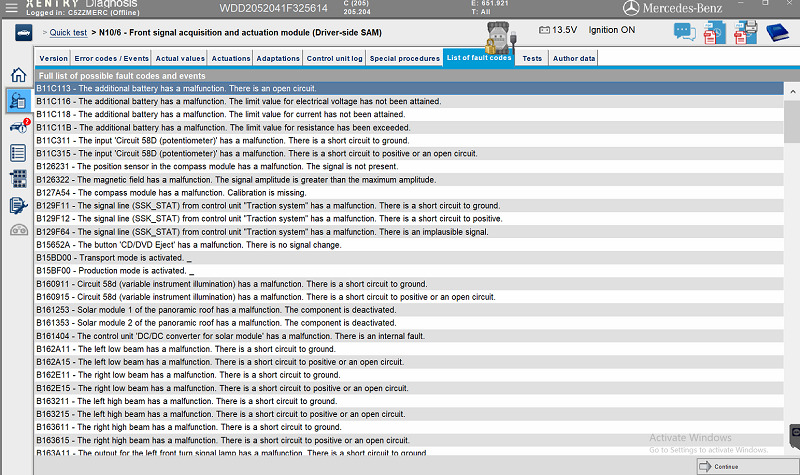
Task: Click the PDF print icon
Action: tap(745, 33)
